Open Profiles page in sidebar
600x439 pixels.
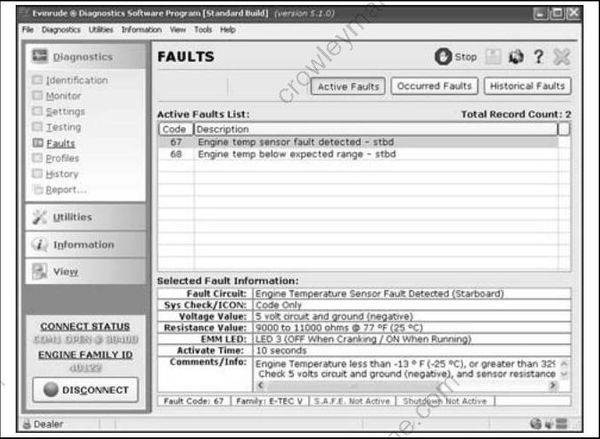click(x=62, y=158)
